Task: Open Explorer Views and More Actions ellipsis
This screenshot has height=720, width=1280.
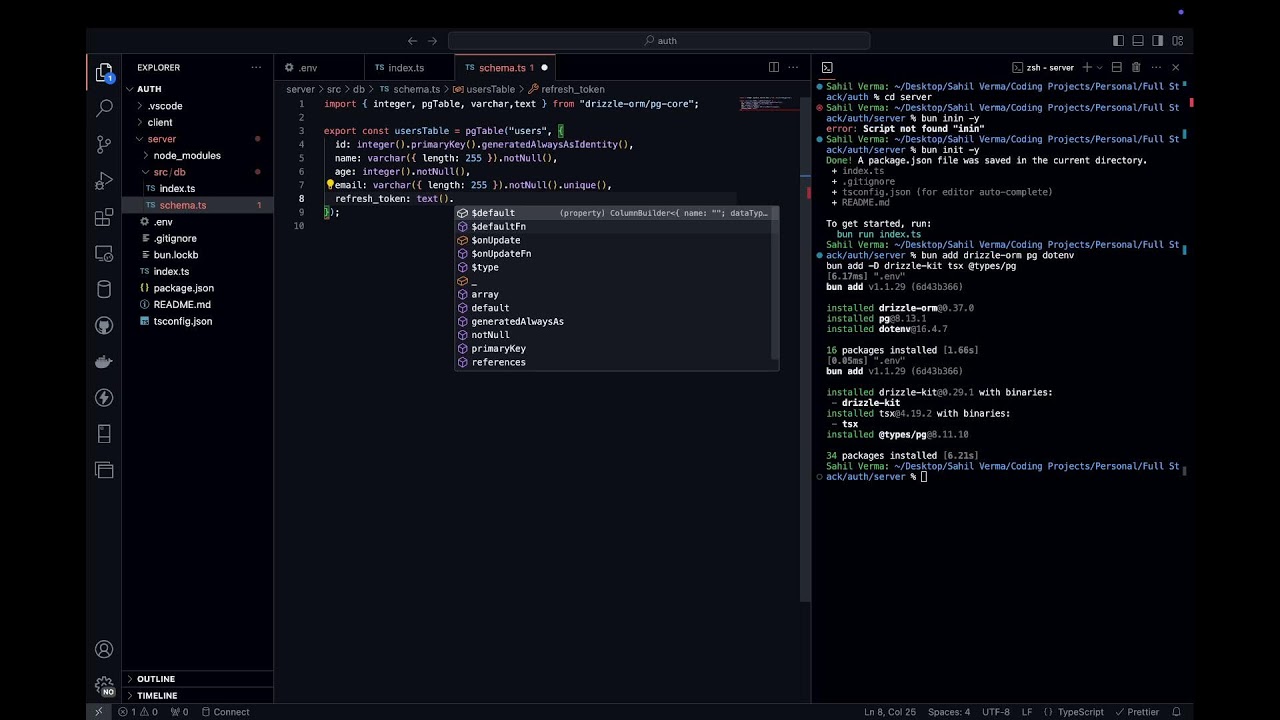Action: (256, 68)
